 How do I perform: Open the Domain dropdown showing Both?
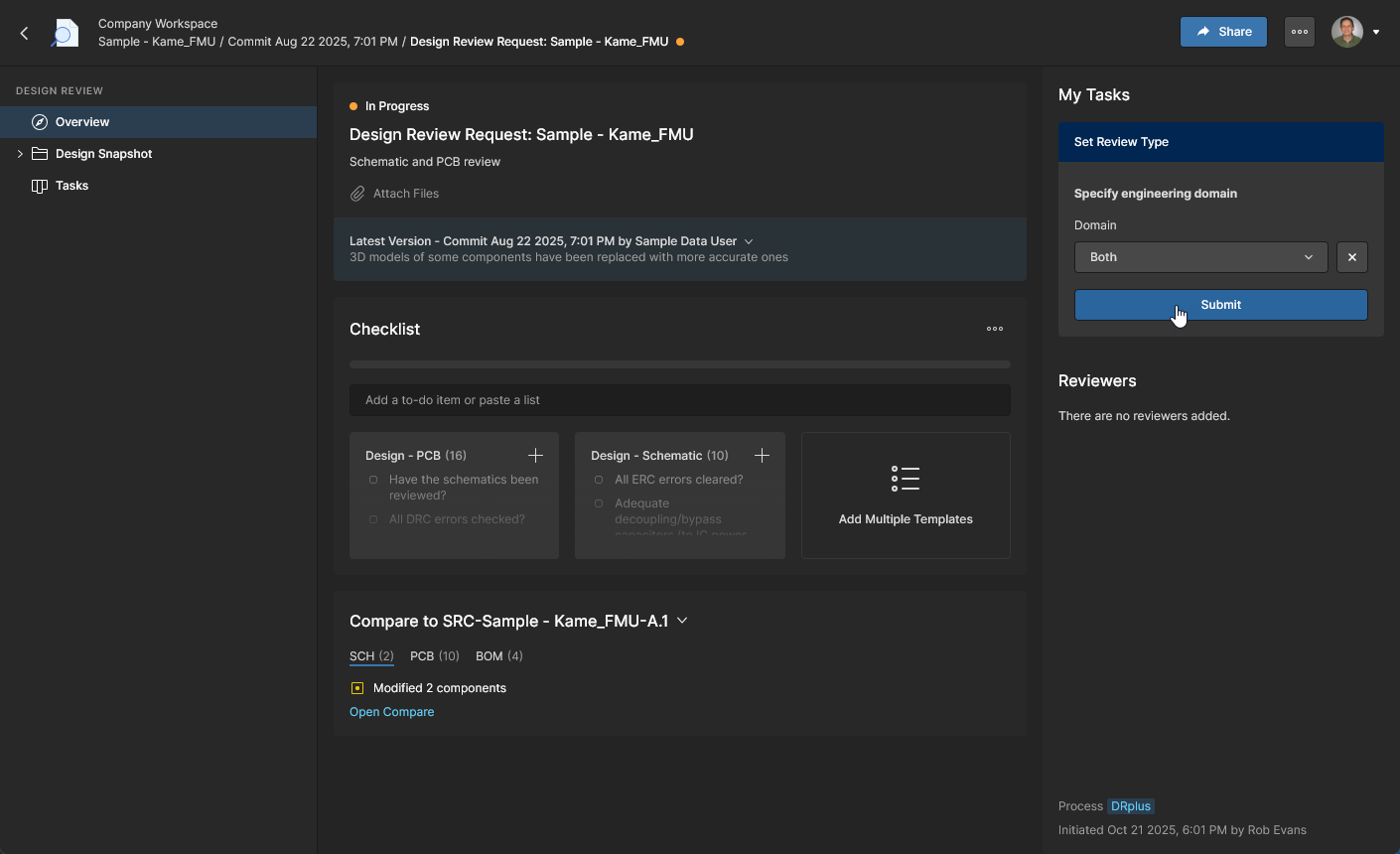[x=1199, y=257]
